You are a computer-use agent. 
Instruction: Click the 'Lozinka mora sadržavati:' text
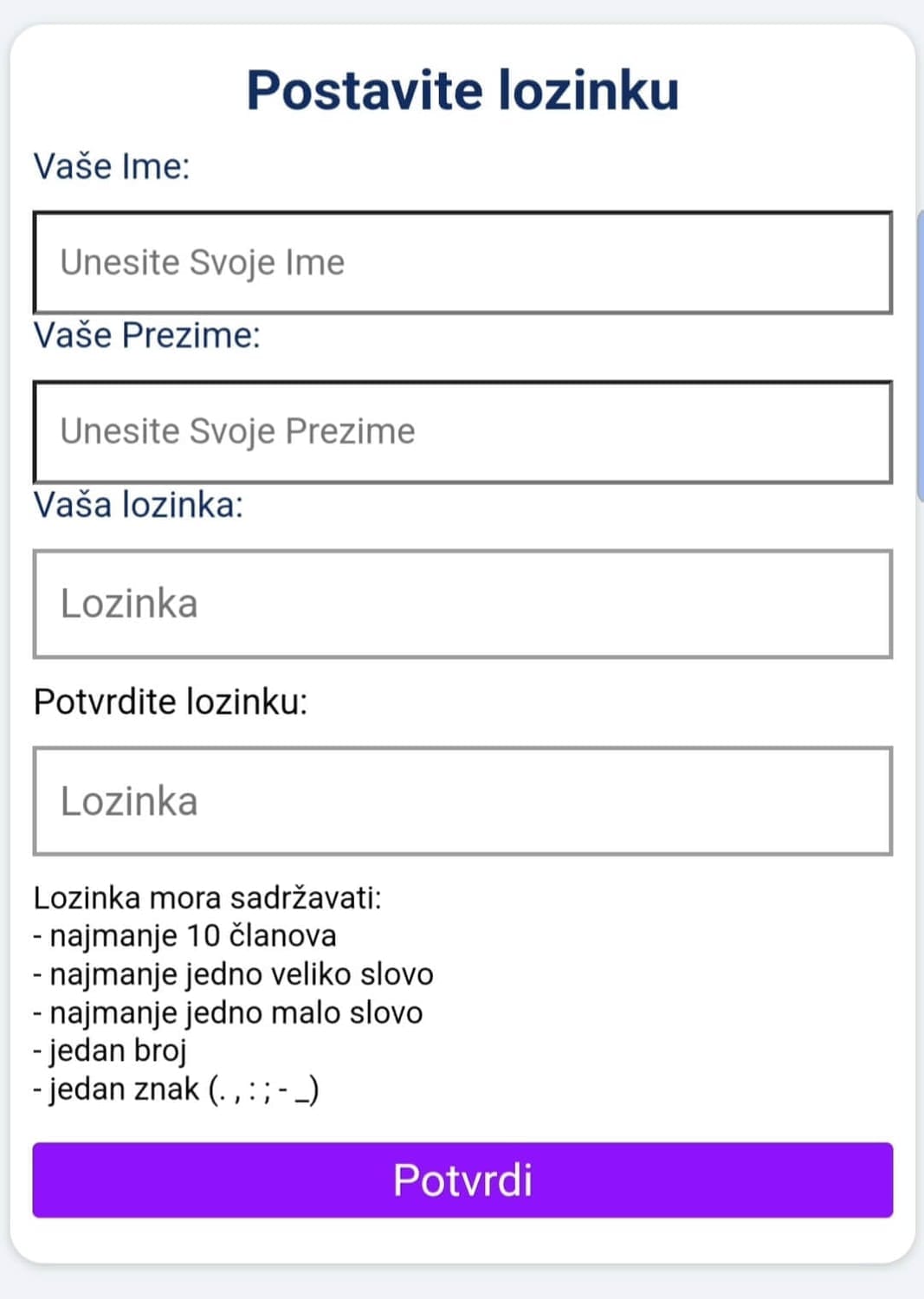[x=207, y=898]
